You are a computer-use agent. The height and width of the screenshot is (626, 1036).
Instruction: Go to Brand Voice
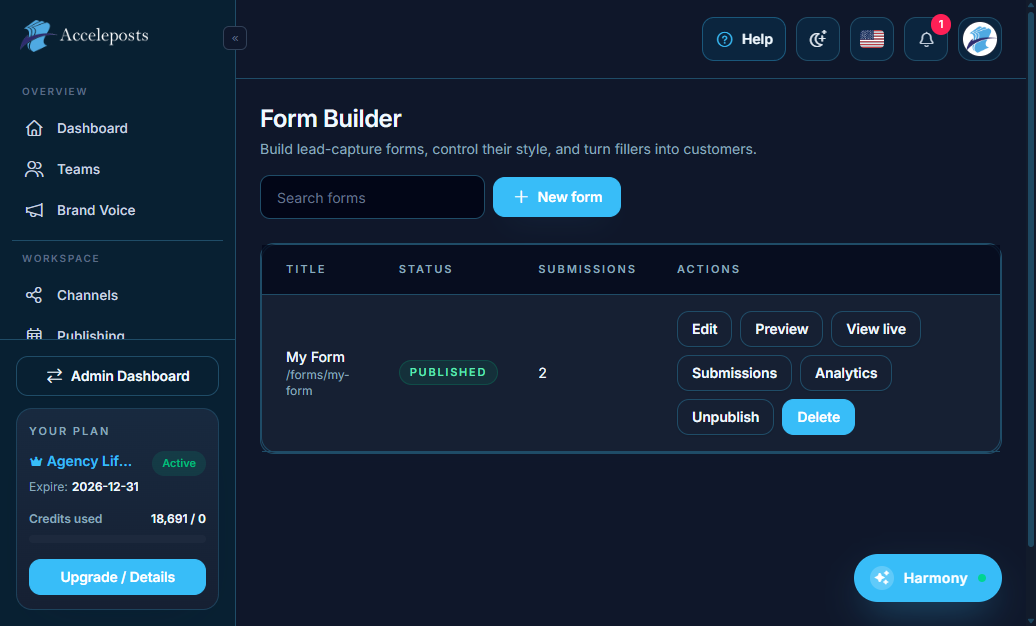pos(117,210)
